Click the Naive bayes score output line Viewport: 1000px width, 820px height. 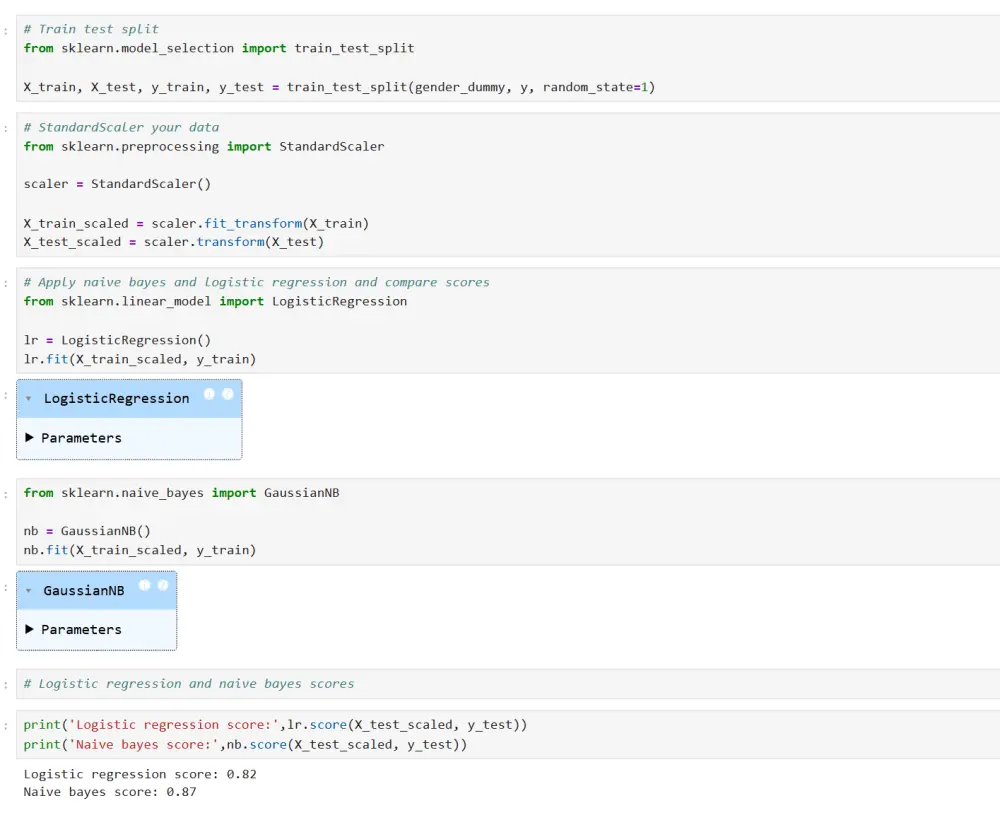110,792
